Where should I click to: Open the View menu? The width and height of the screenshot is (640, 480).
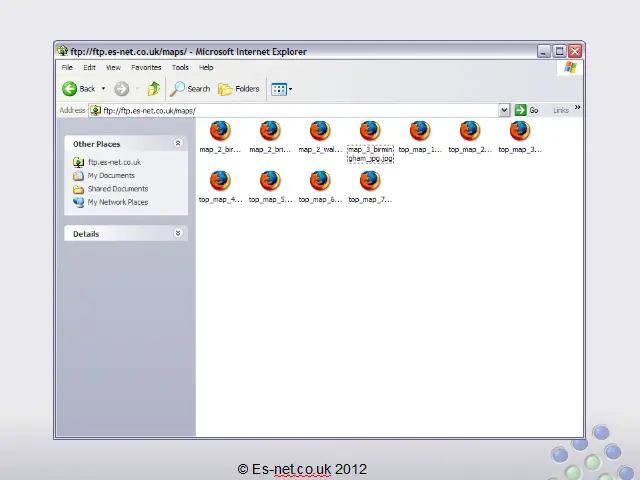tap(113, 67)
